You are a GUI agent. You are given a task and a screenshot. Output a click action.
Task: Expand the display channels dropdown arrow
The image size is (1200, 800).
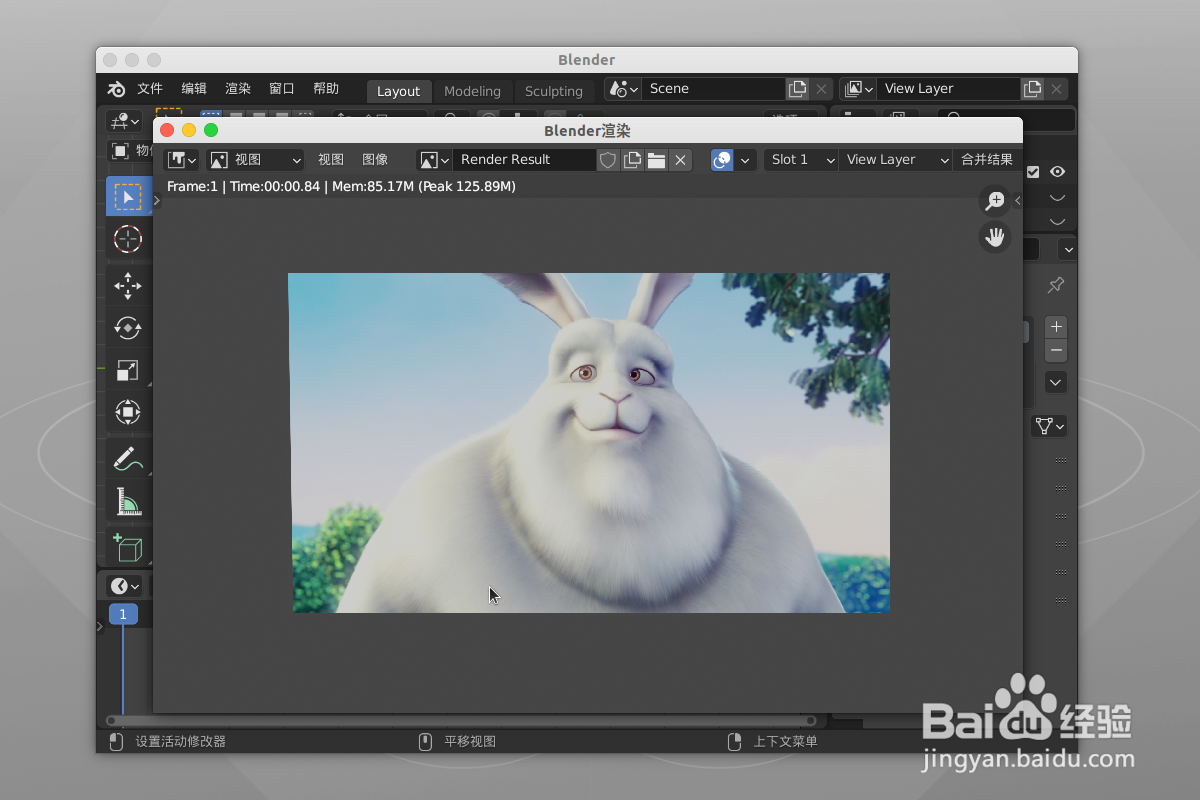pos(745,160)
